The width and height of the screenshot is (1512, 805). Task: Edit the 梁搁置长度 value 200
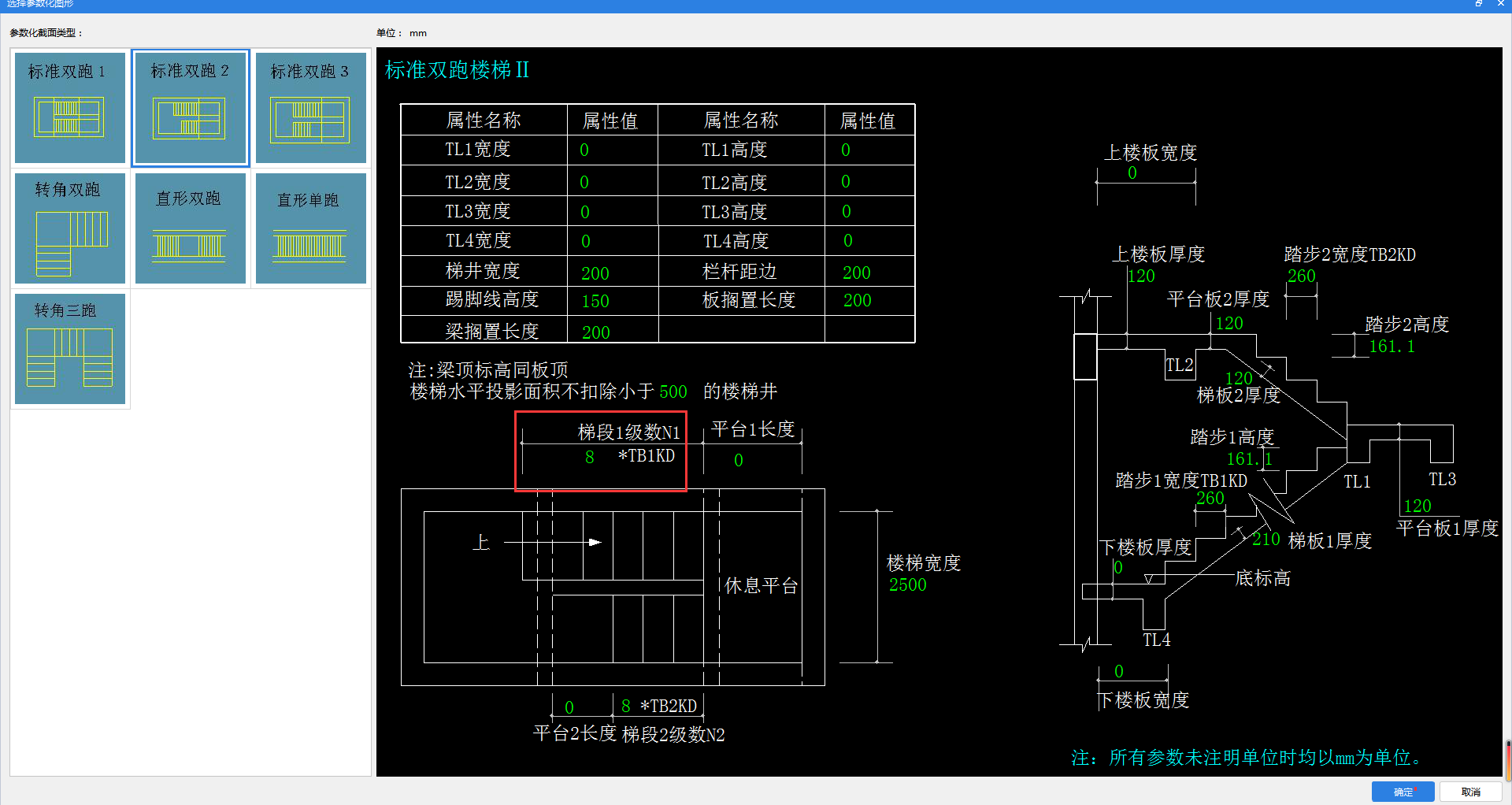click(596, 332)
